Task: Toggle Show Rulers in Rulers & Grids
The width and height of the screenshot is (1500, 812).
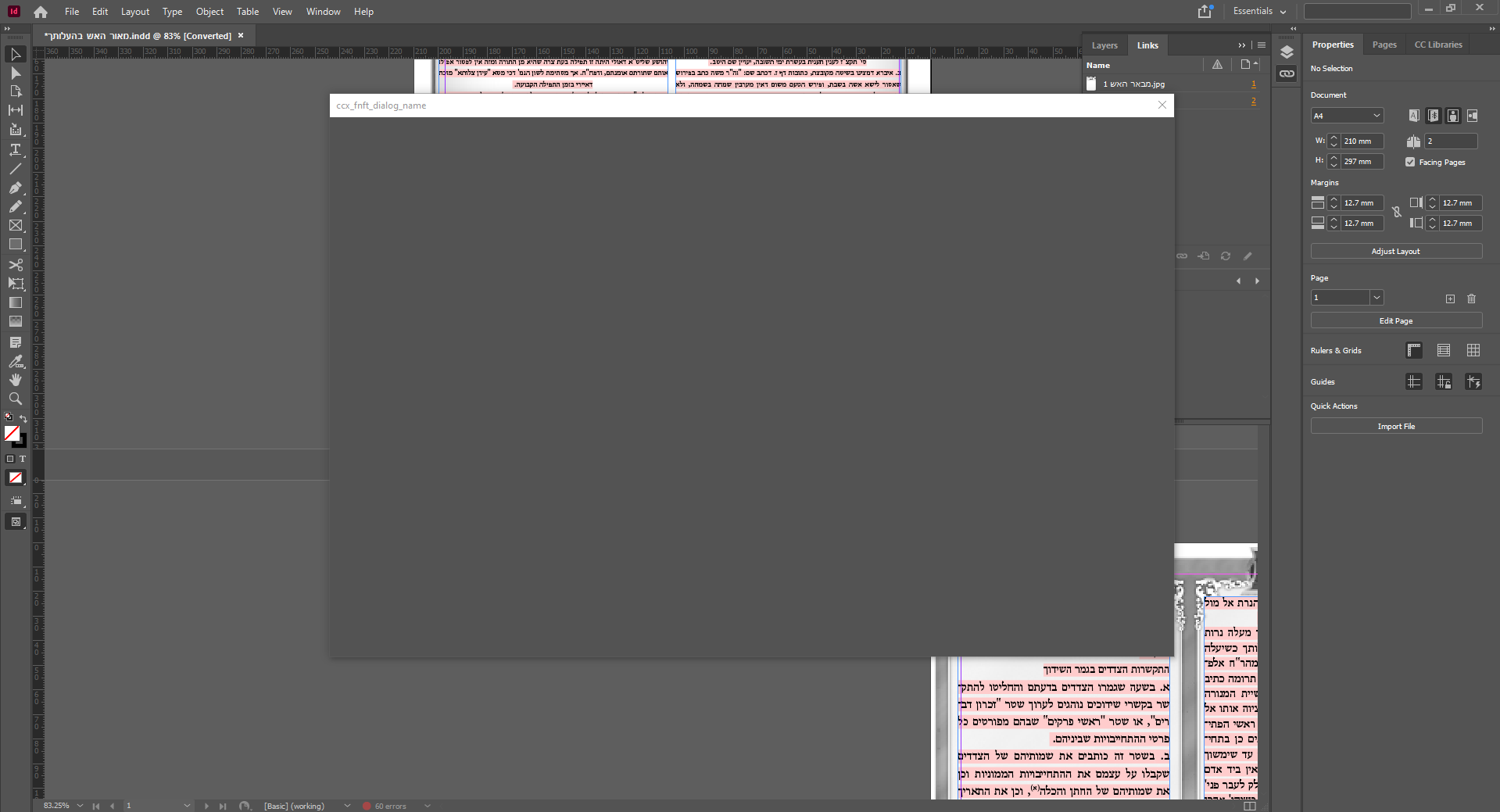Action: pyautogui.click(x=1414, y=350)
